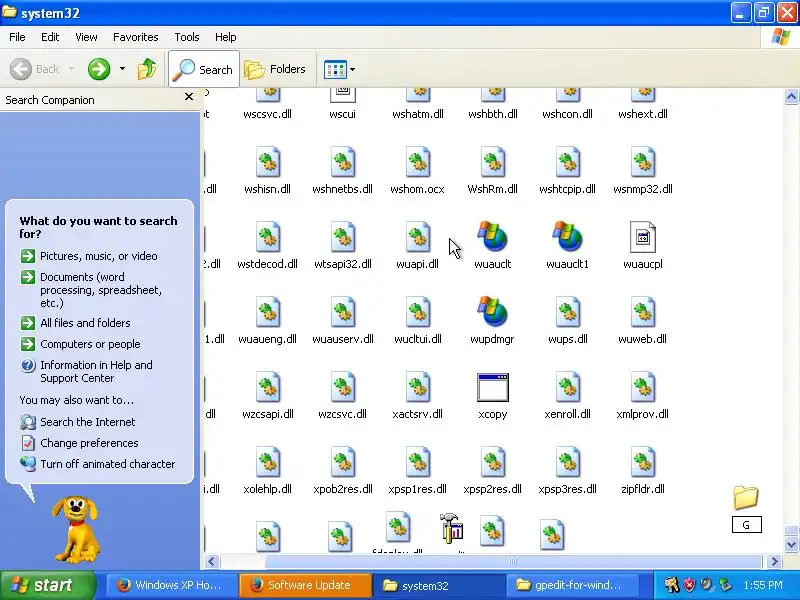Open the File menu
The image size is (800, 600).
[x=17, y=37]
